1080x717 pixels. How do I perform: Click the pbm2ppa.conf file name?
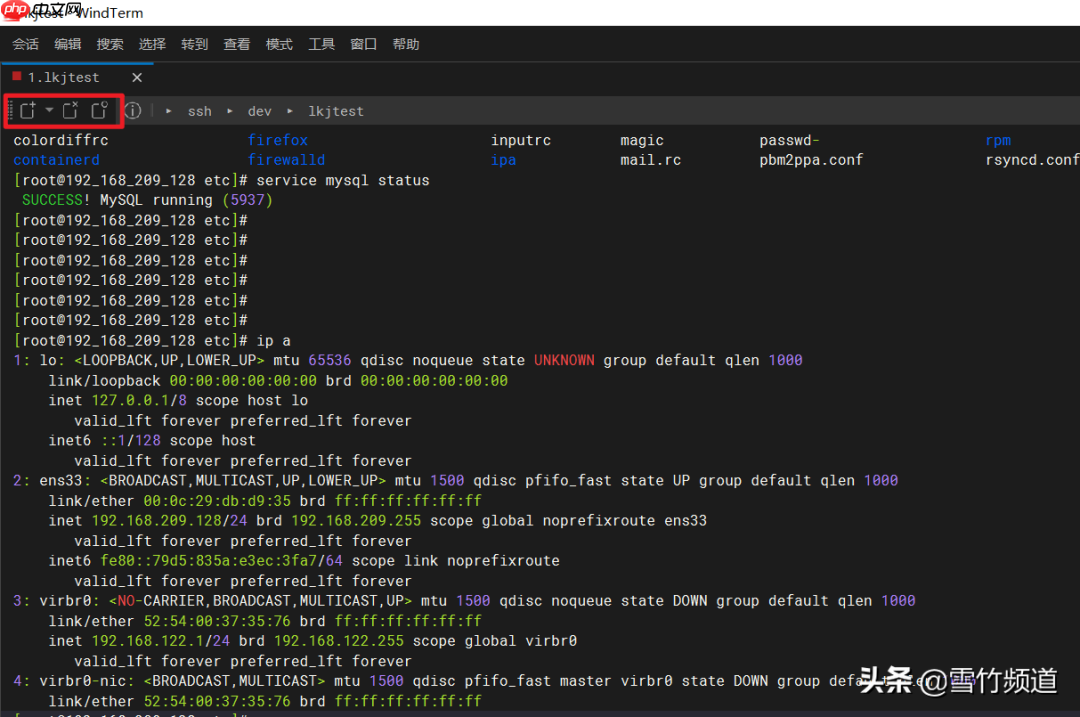pos(811,160)
